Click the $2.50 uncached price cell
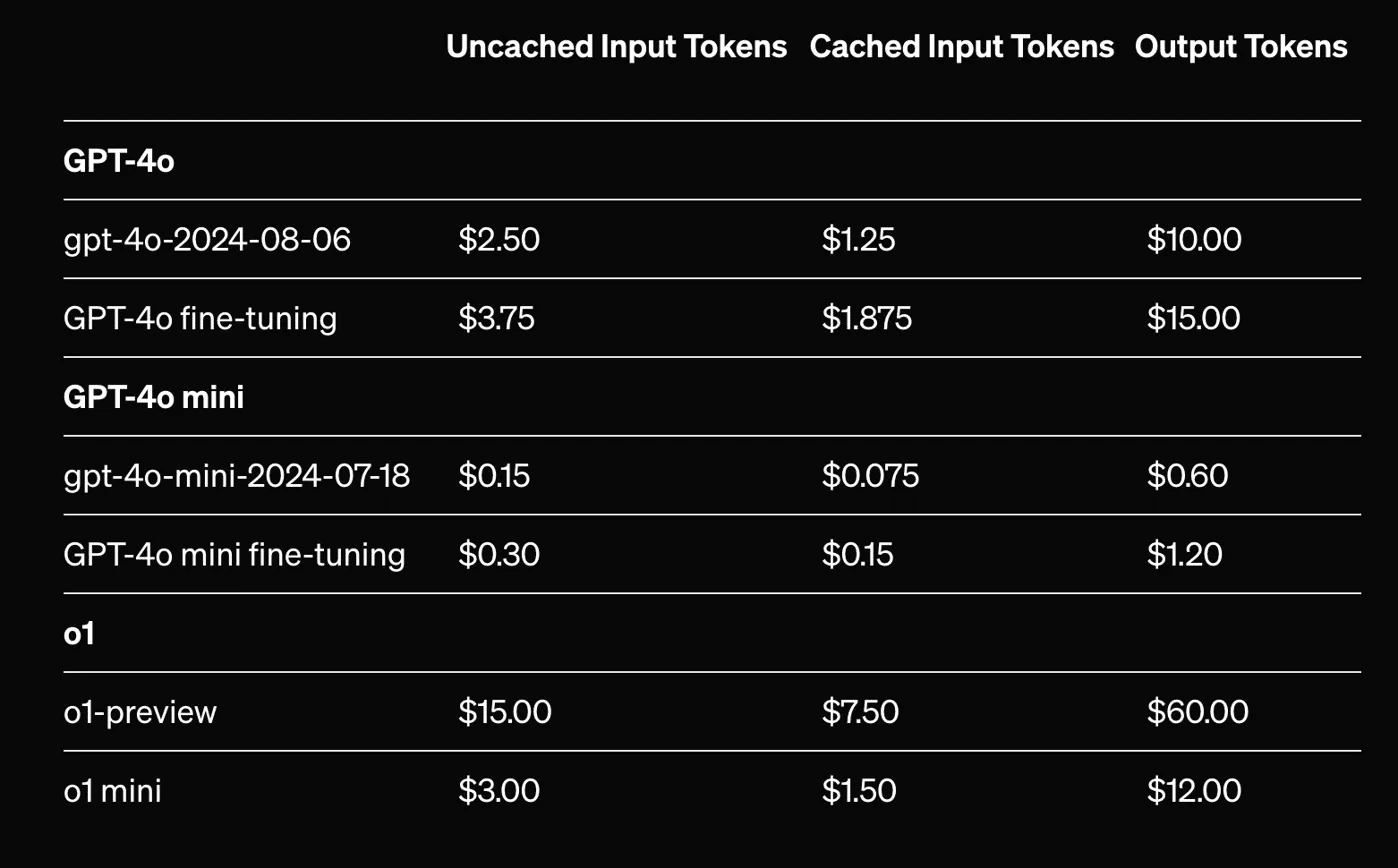This screenshot has height=868, width=1398. (x=498, y=240)
